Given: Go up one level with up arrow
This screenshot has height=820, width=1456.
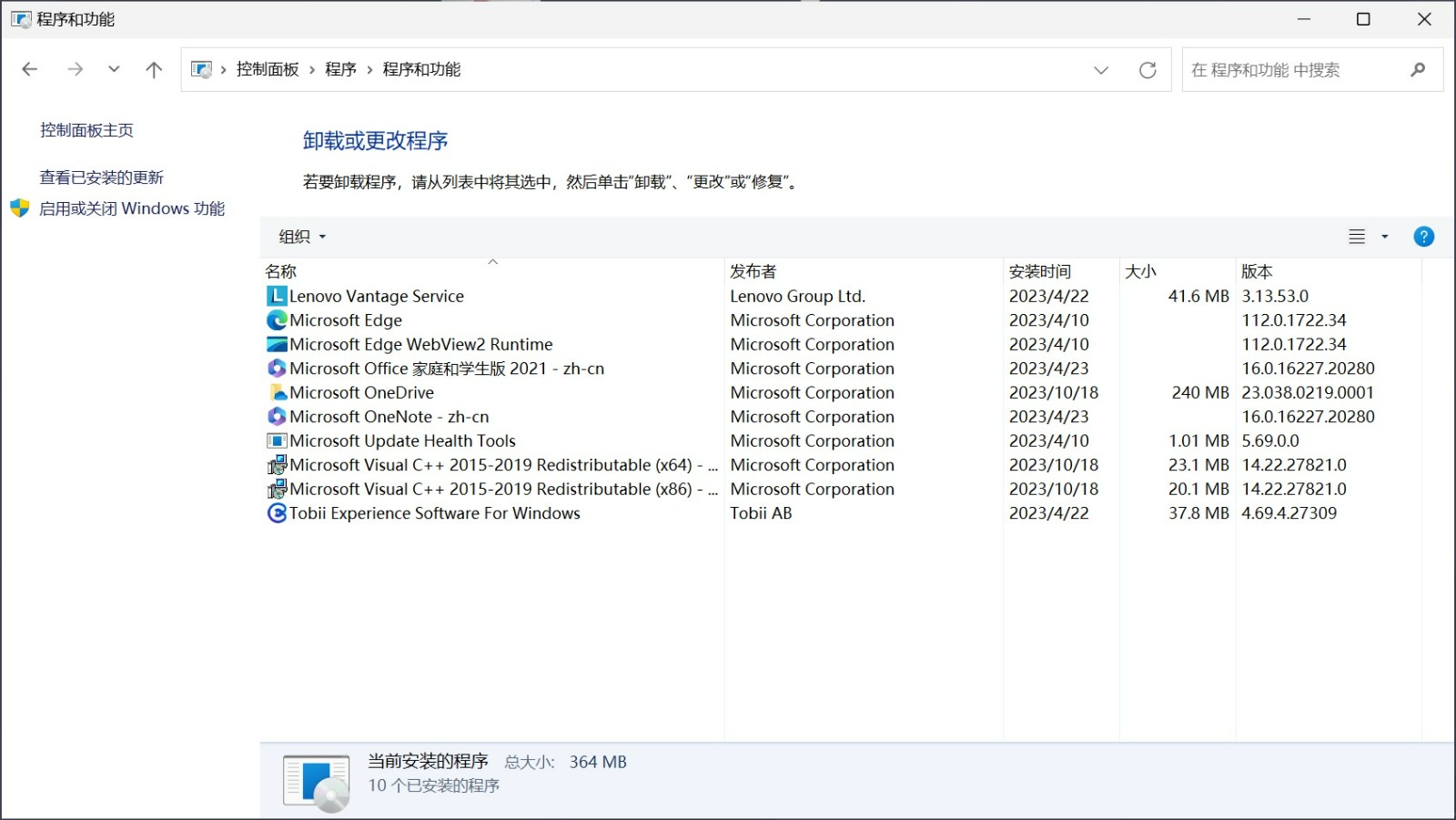Looking at the screenshot, I should coord(154,69).
